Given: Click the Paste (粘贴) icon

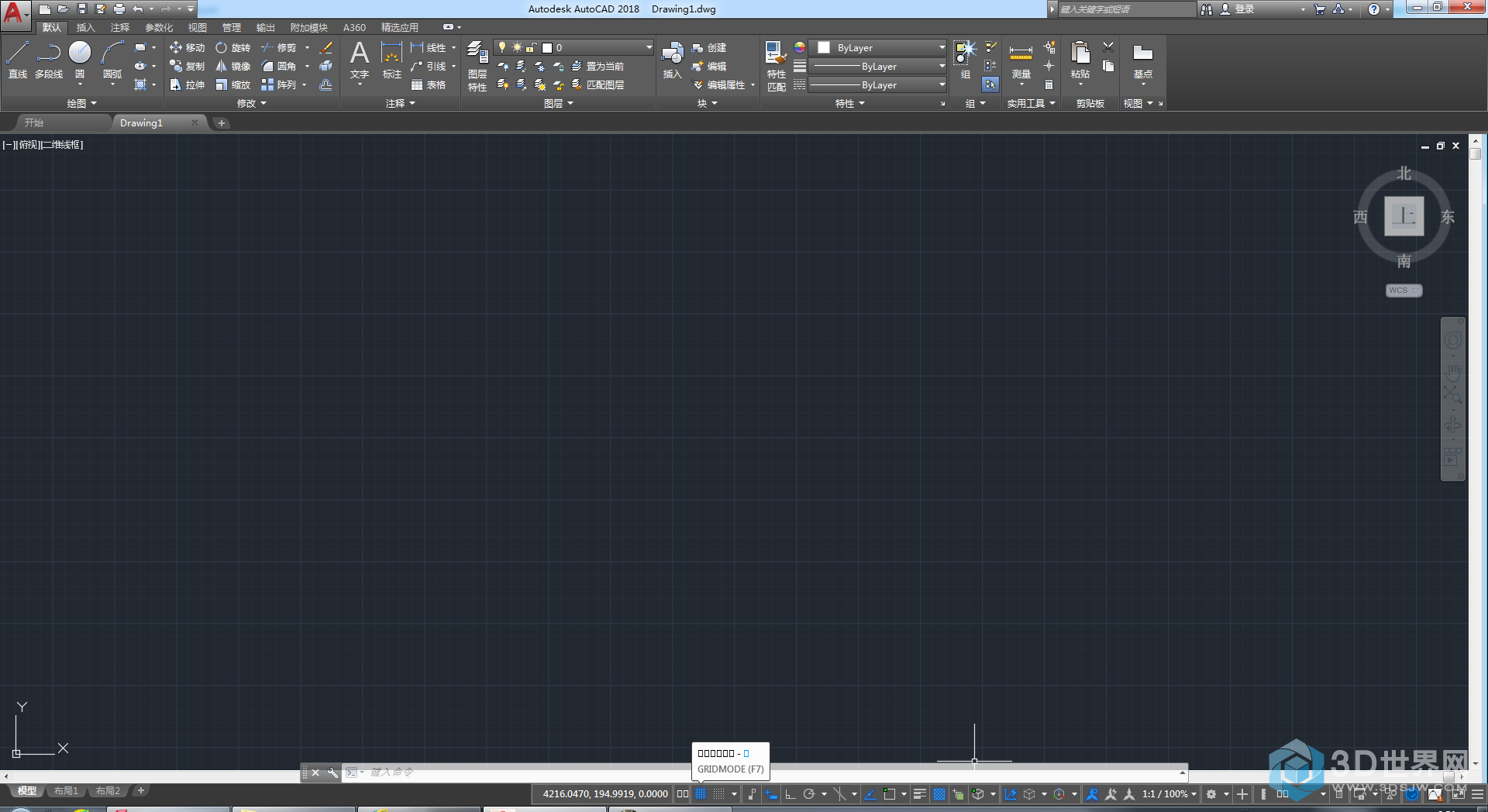Looking at the screenshot, I should (1080, 60).
